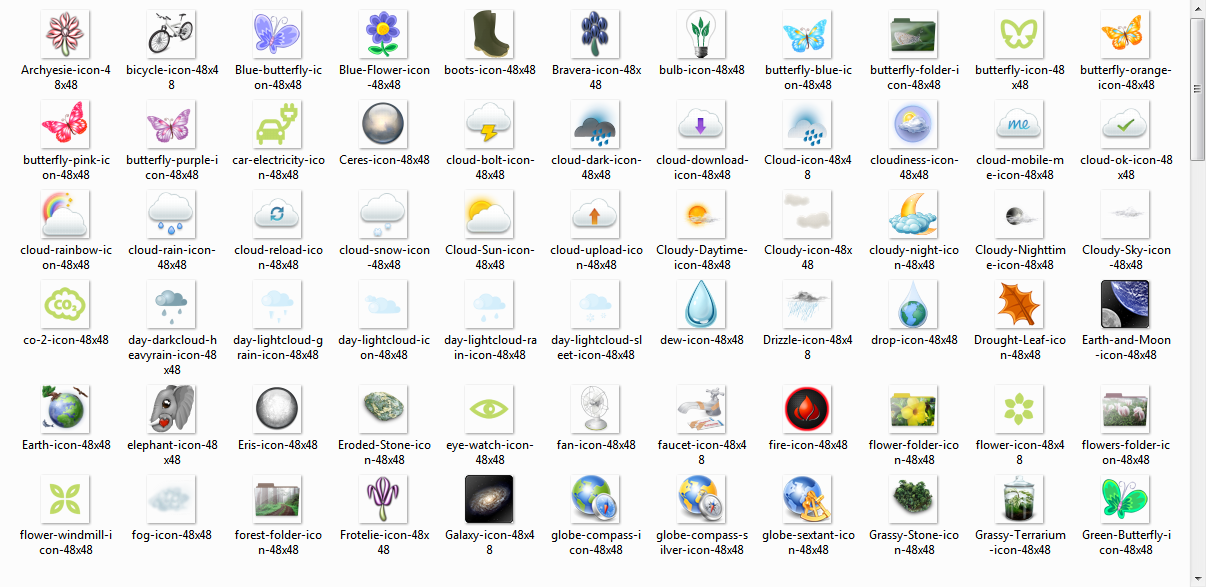This screenshot has width=1206, height=587.
Task: Click the cloud-reload icon
Action: click(x=278, y=215)
